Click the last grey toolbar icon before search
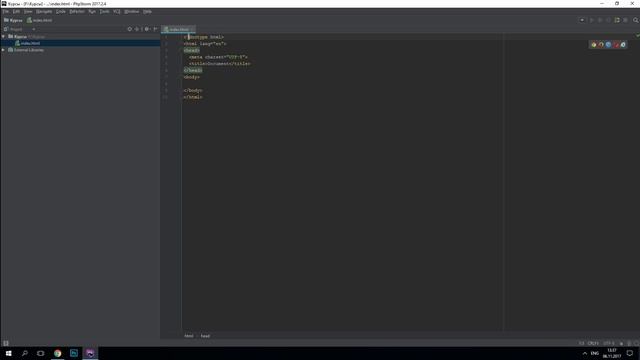Viewport: 640px width, 360px height. click(x=625, y=20)
